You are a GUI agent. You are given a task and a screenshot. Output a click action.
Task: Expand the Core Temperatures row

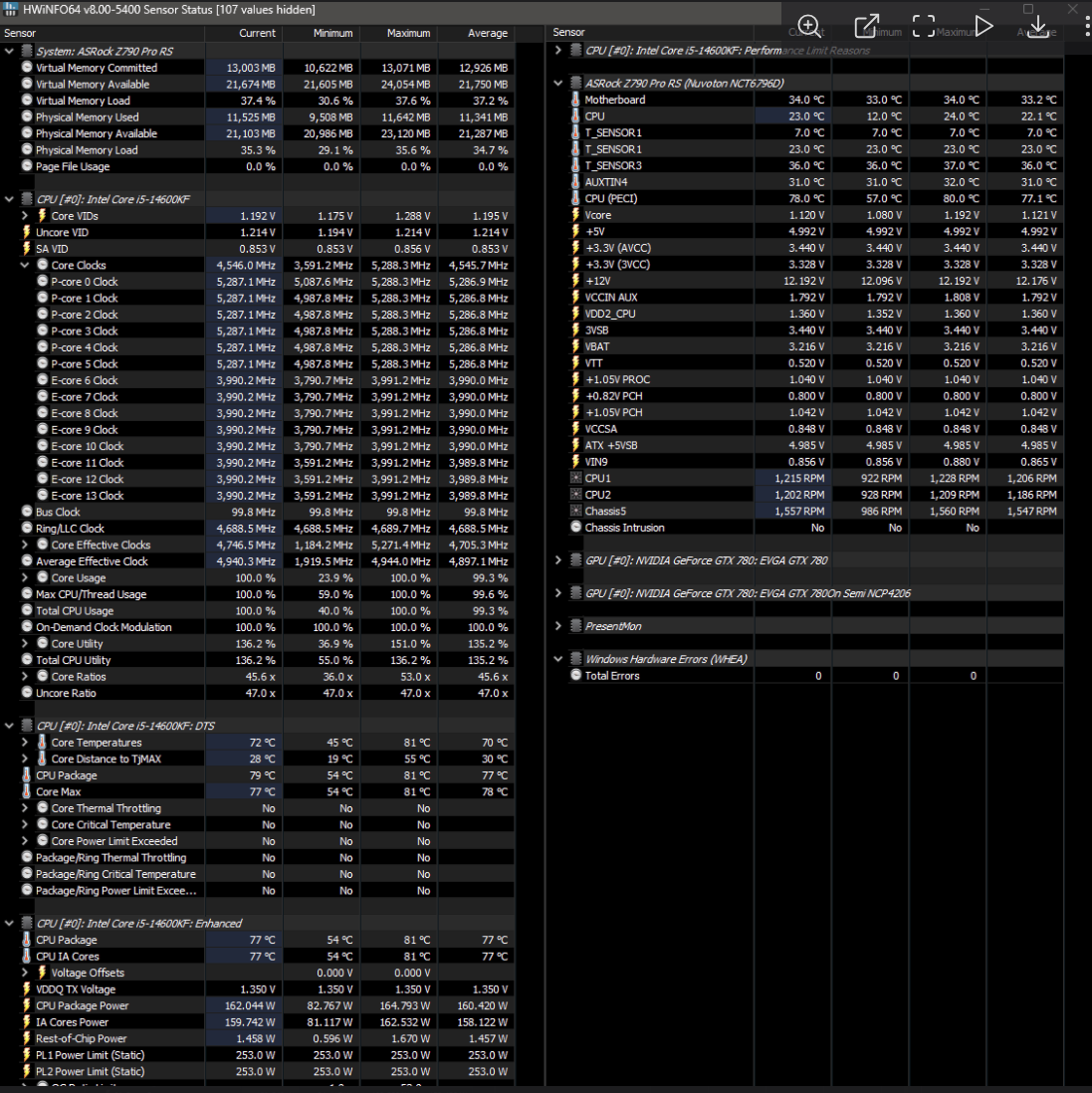(25, 743)
